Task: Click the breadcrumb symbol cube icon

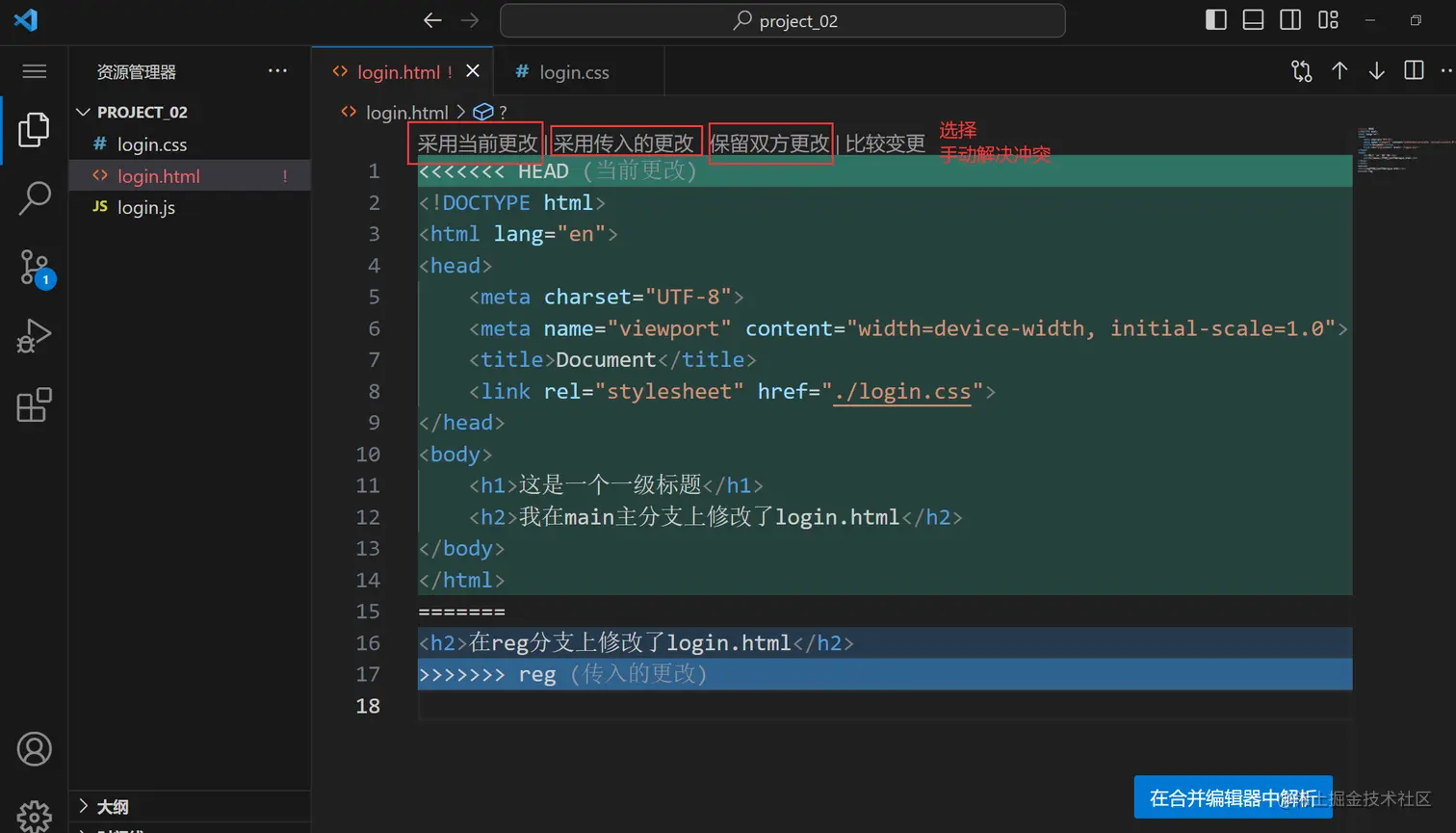Action: [x=483, y=112]
